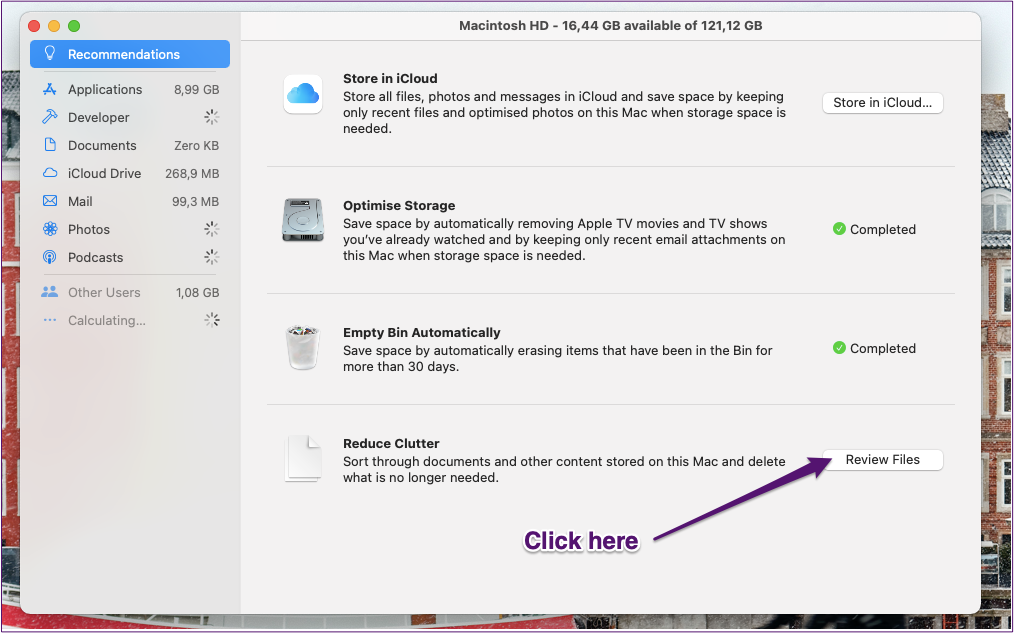Open the Podcasts category
Image resolution: width=1014 pixels, height=633 pixels.
[x=129, y=257]
